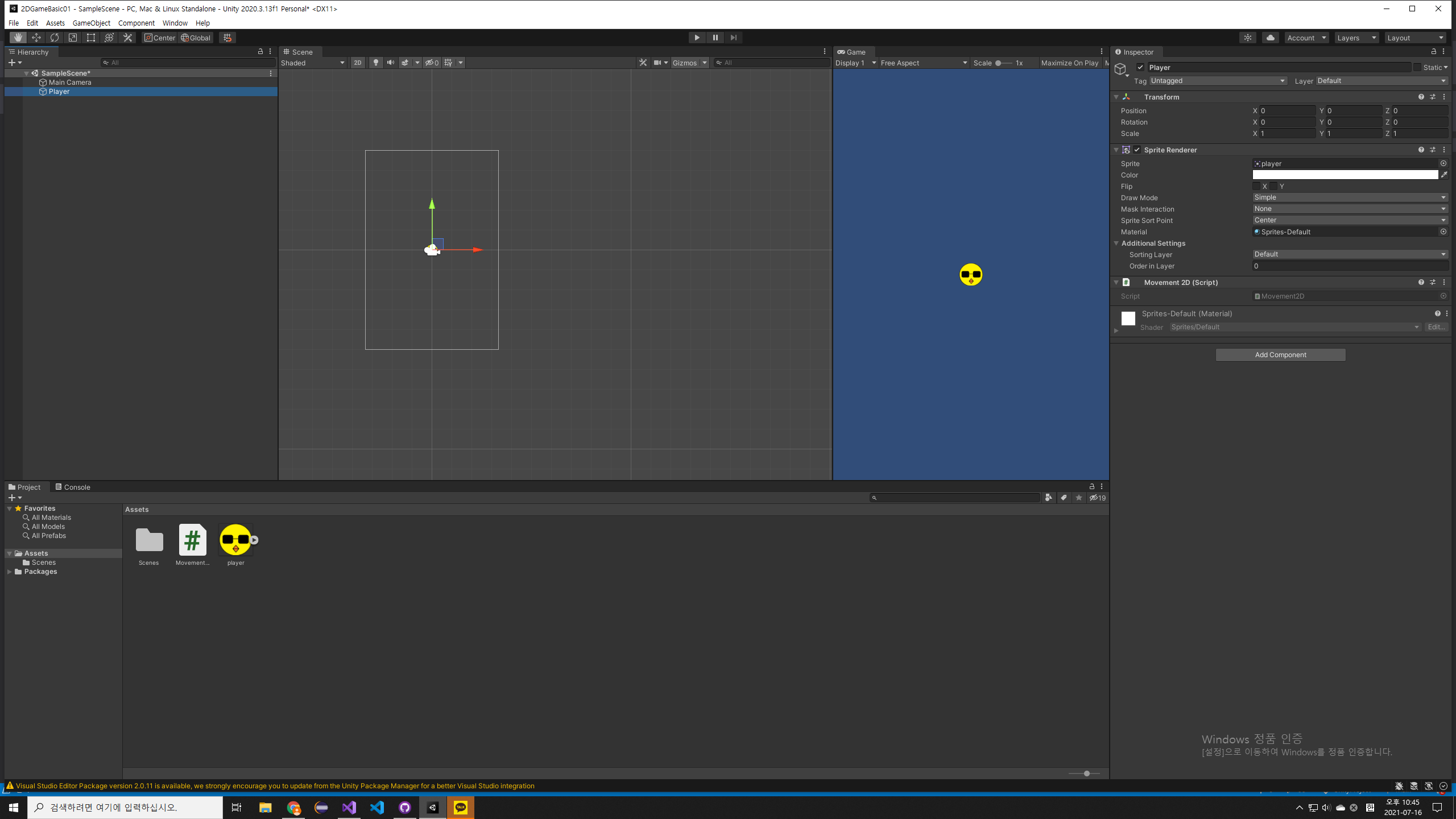The width and height of the screenshot is (1456, 819).
Task: Open the Draw Mode dropdown in Sprite Renderer
Action: (1349, 197)
